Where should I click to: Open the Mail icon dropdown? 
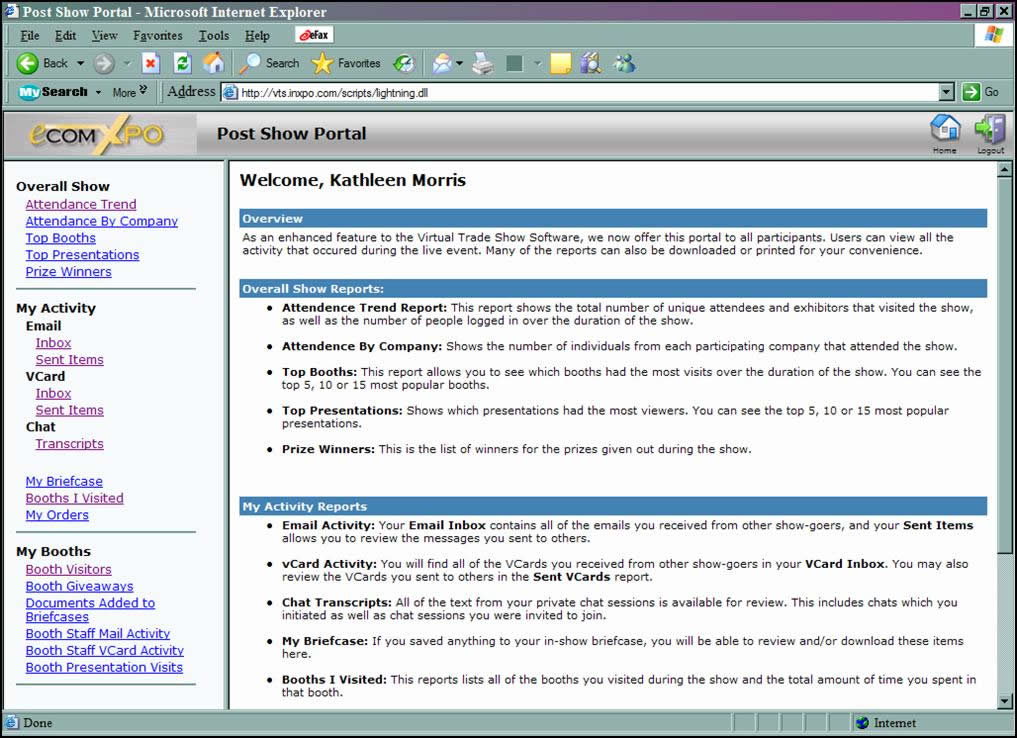coord(460,63)
